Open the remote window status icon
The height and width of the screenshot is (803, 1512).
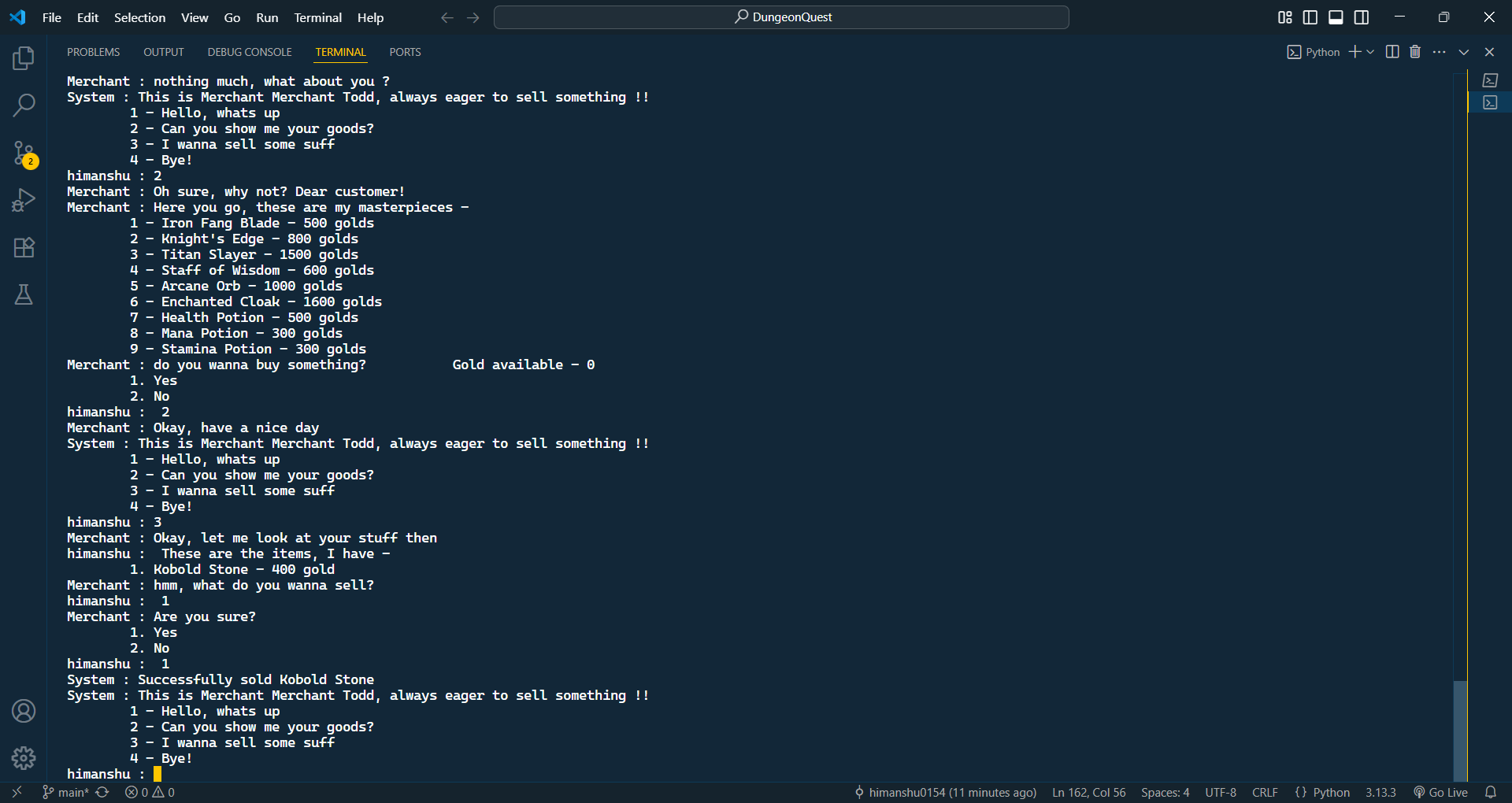(x=17, y=792)
